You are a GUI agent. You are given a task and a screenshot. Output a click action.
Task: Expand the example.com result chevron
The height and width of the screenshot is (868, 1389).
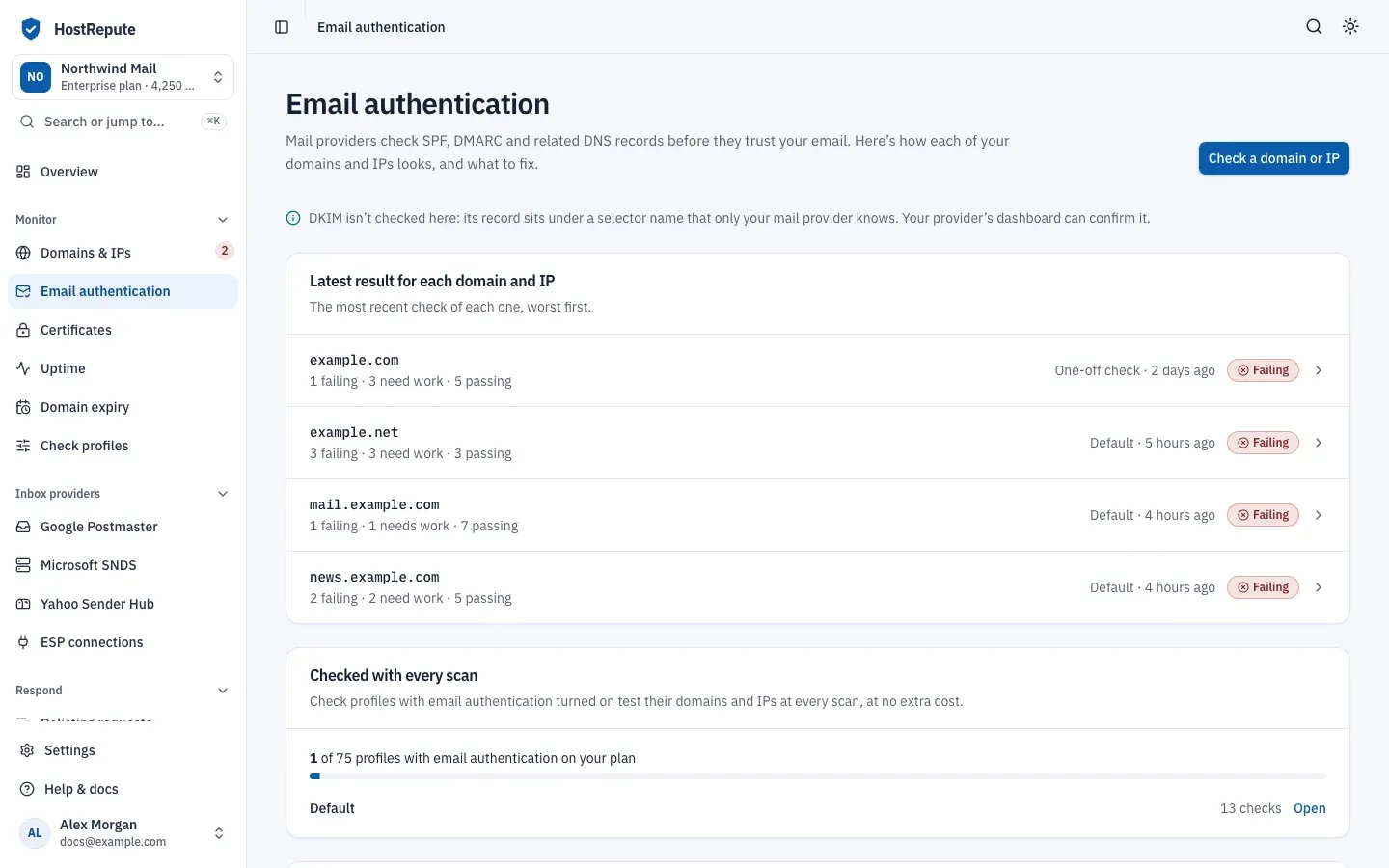click(1319, 370)
